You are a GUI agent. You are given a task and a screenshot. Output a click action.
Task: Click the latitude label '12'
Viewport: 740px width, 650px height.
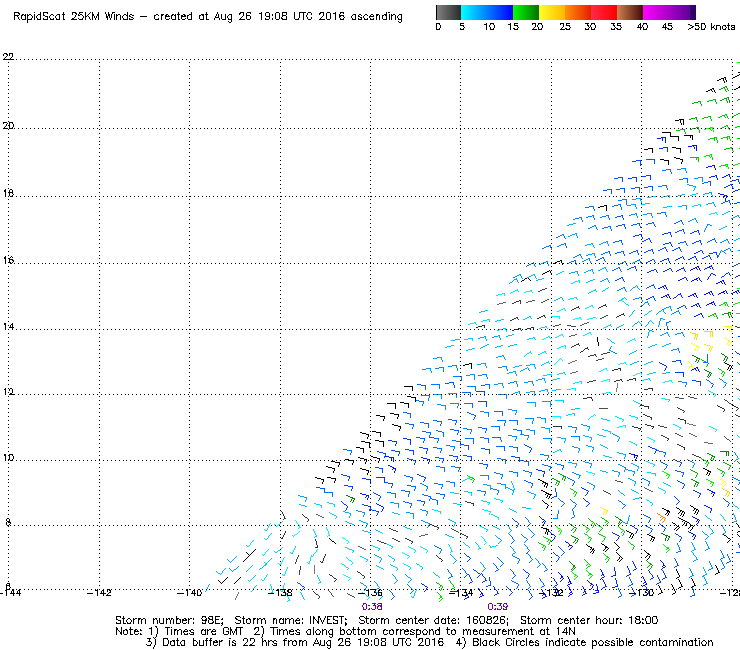pos(8,392)
